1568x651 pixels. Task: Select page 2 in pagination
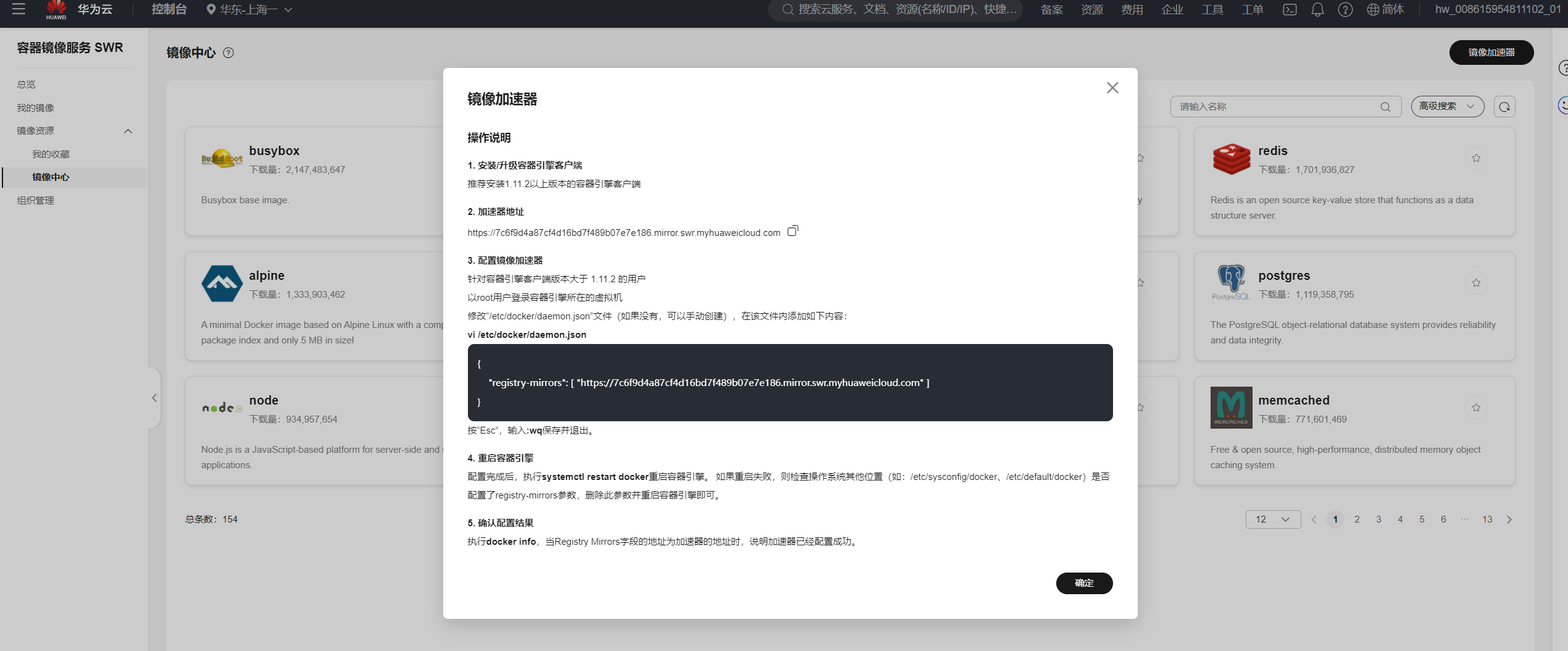[1356, 519]
